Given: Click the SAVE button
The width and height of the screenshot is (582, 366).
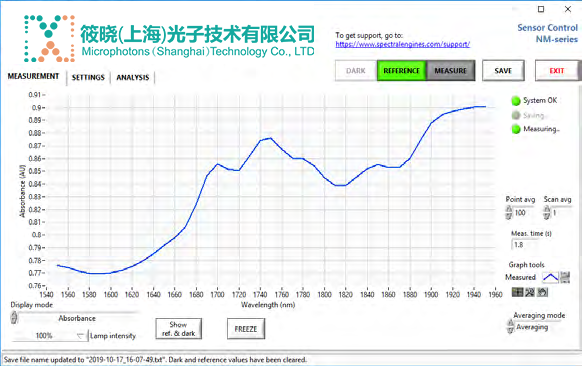Looking at the screenshot, I should [x=503, y=71].
